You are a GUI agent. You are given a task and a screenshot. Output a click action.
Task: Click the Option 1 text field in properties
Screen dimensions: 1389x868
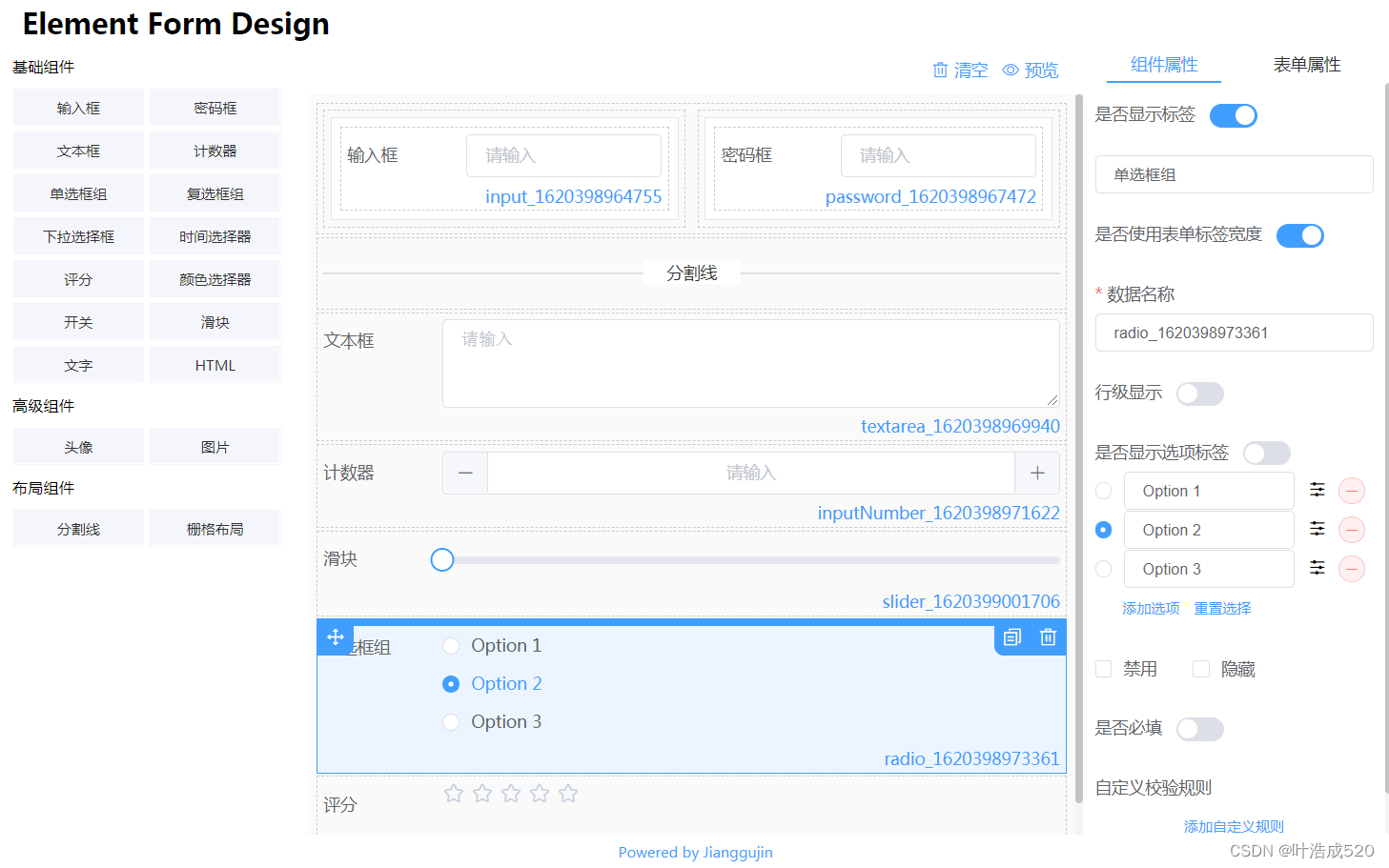click(x=1209, y=491)
